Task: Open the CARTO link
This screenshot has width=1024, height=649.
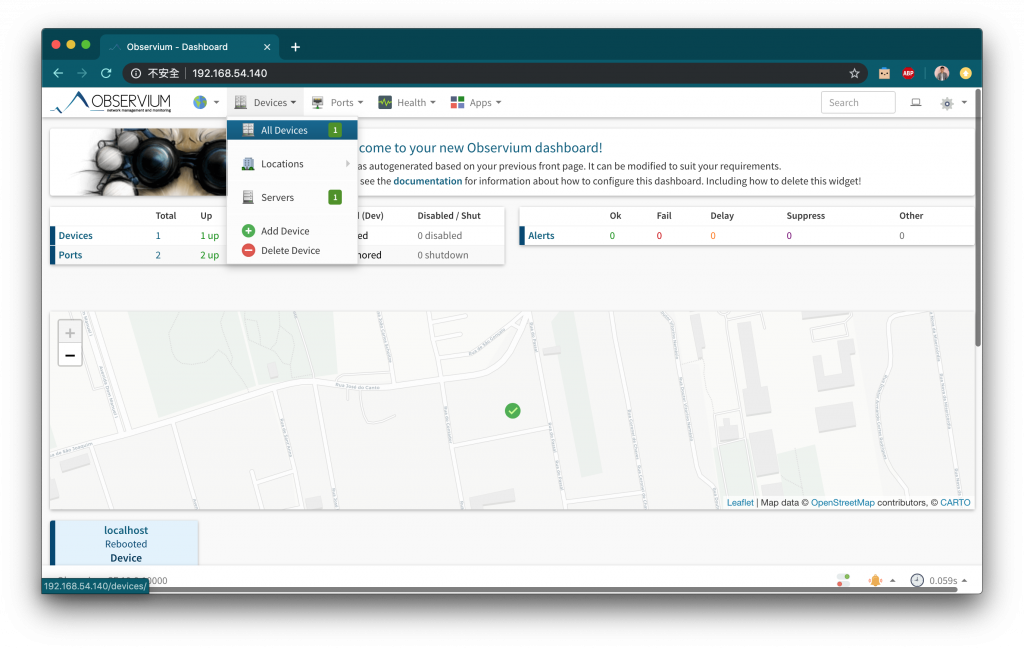Action: (x=955, y=503)
